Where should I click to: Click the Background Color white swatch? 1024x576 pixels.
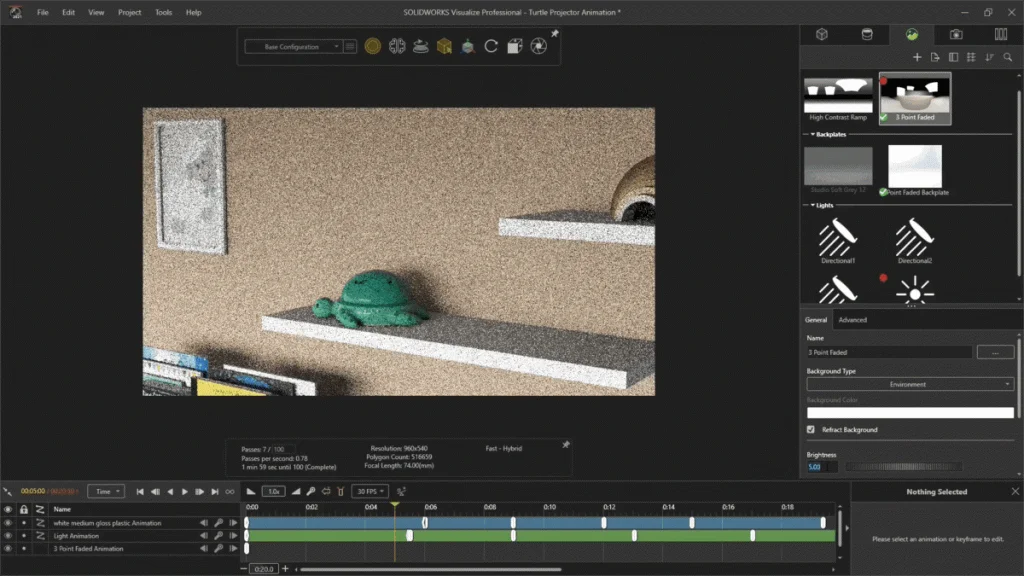click(910, 413)
